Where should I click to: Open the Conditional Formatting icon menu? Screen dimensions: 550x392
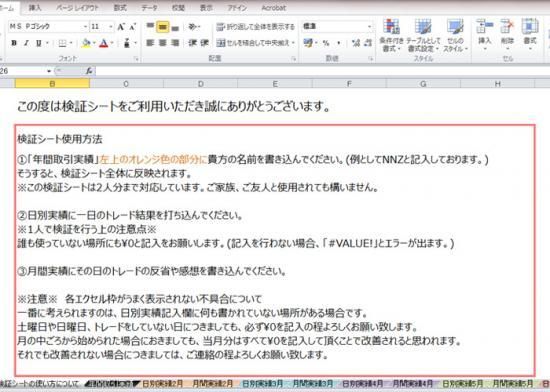tap(391, 35)
